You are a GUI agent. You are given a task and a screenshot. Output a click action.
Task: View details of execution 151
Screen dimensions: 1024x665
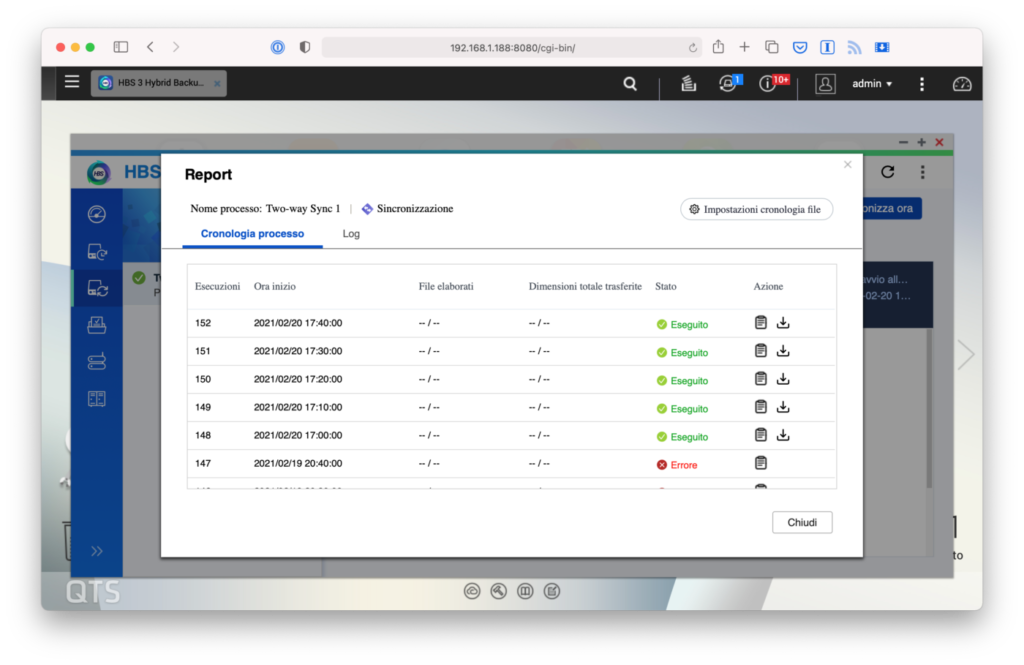(761, 351)
